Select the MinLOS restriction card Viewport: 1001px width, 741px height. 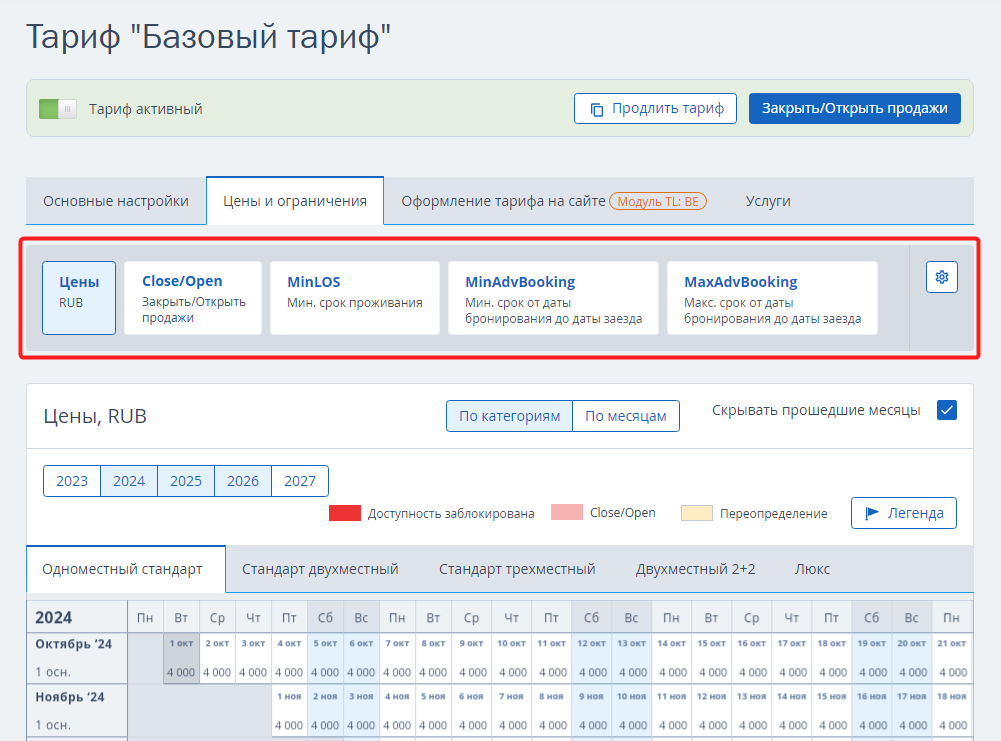[x=354, y=298]
